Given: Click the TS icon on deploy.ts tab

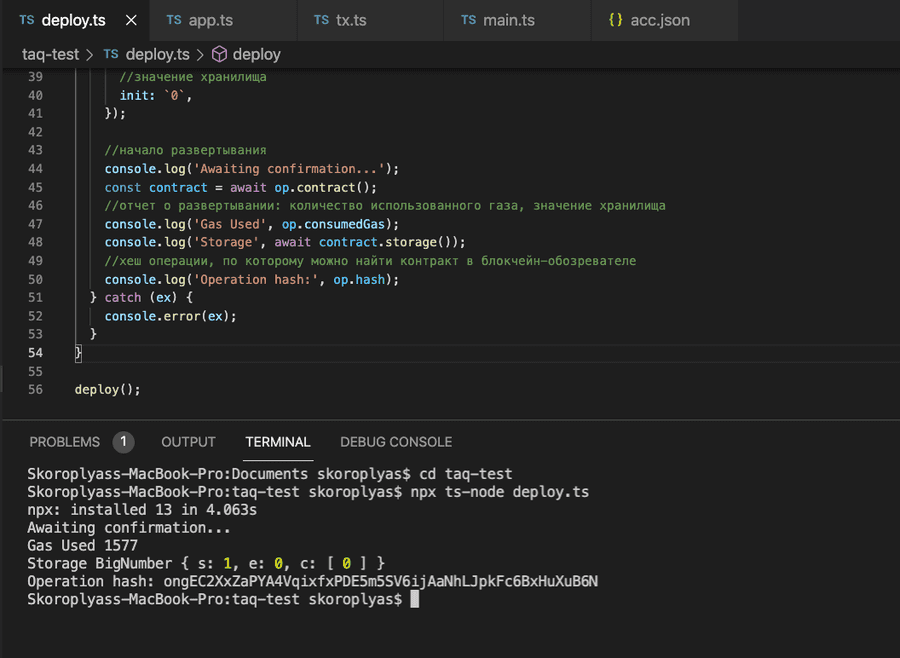Looking at the screenshot, I should pyautogui.click(x=26, y=20).
